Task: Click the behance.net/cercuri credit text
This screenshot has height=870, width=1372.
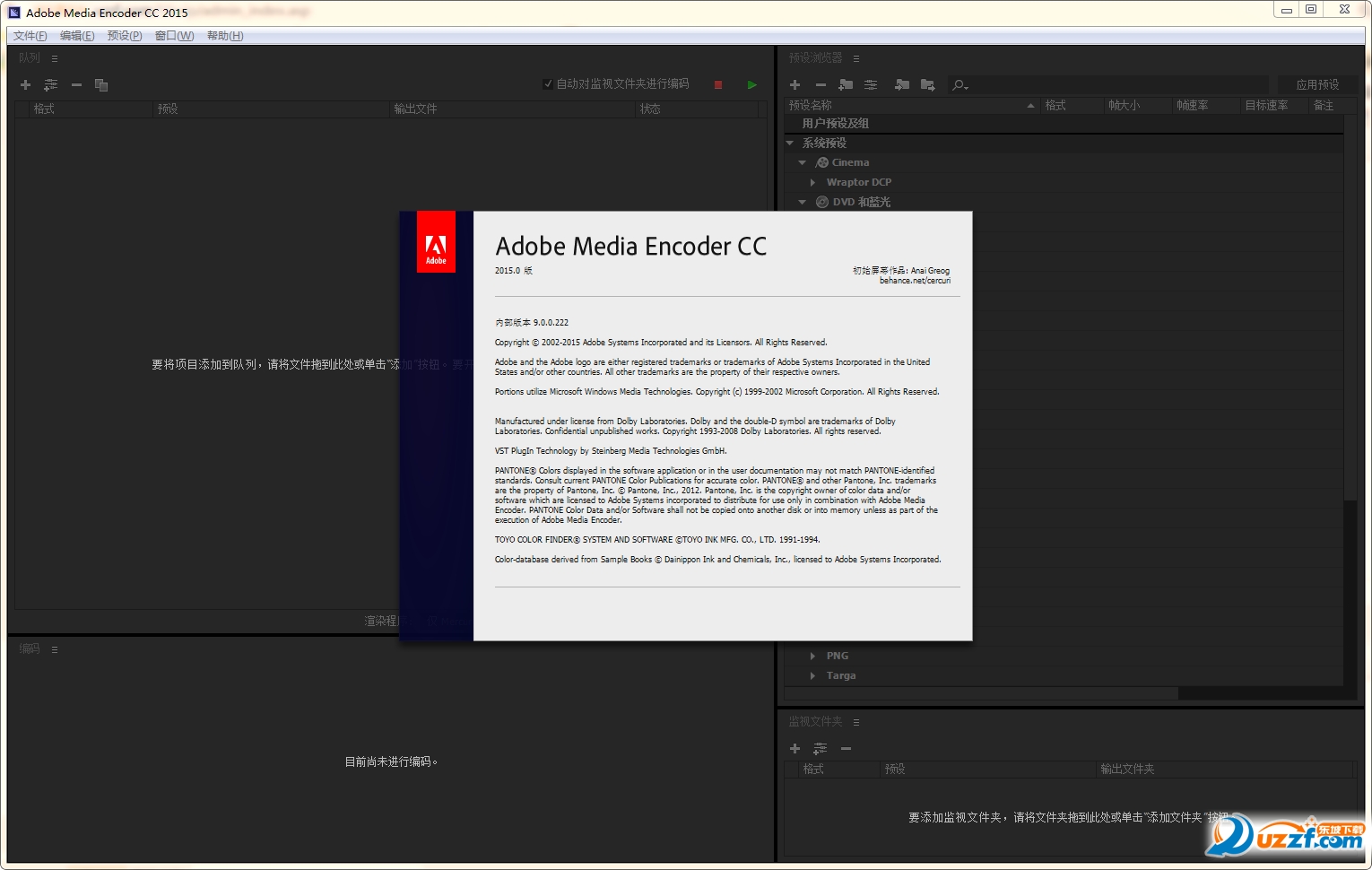Action: click(915, 281)
